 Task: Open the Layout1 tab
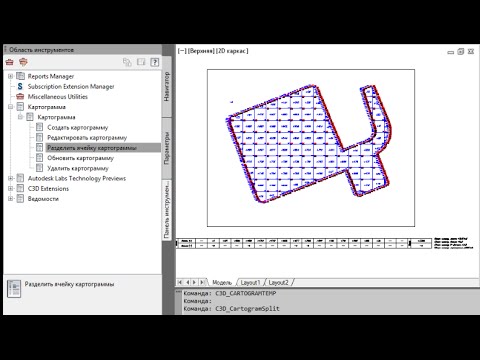[x=250, y=283]
